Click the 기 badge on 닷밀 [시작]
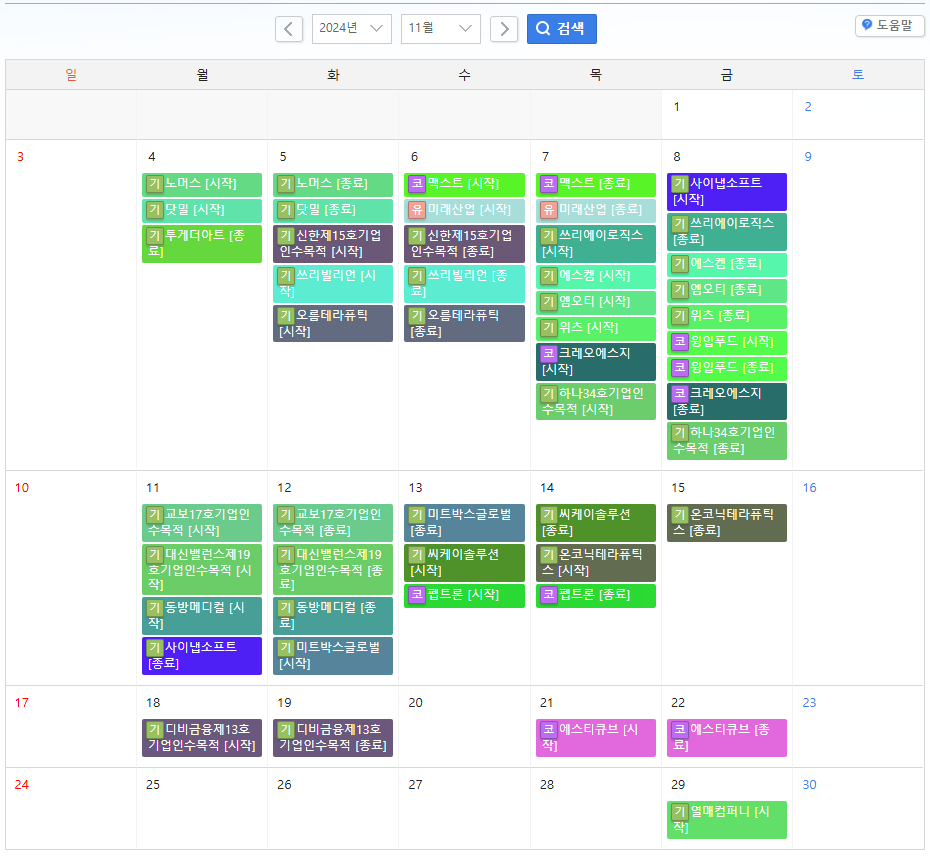The height and width of the screenshot is (859, 930). (155, 209)
